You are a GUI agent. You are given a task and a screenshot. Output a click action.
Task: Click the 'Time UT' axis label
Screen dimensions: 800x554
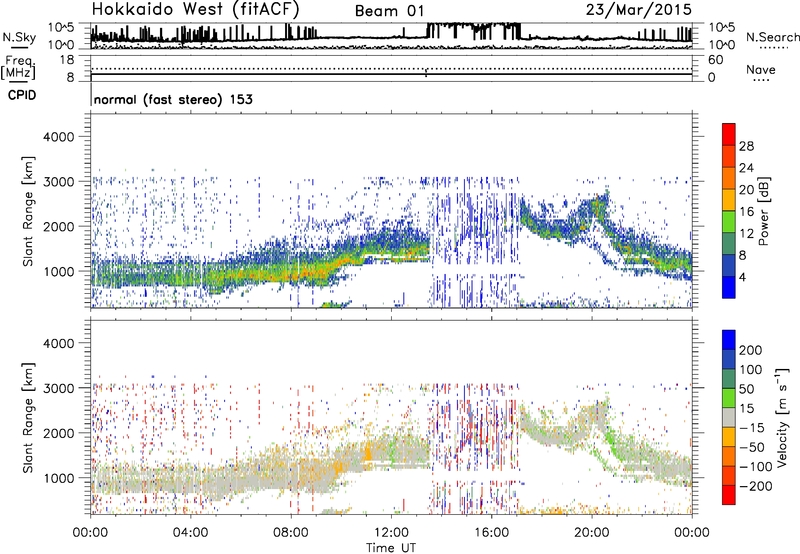[391, 547]
